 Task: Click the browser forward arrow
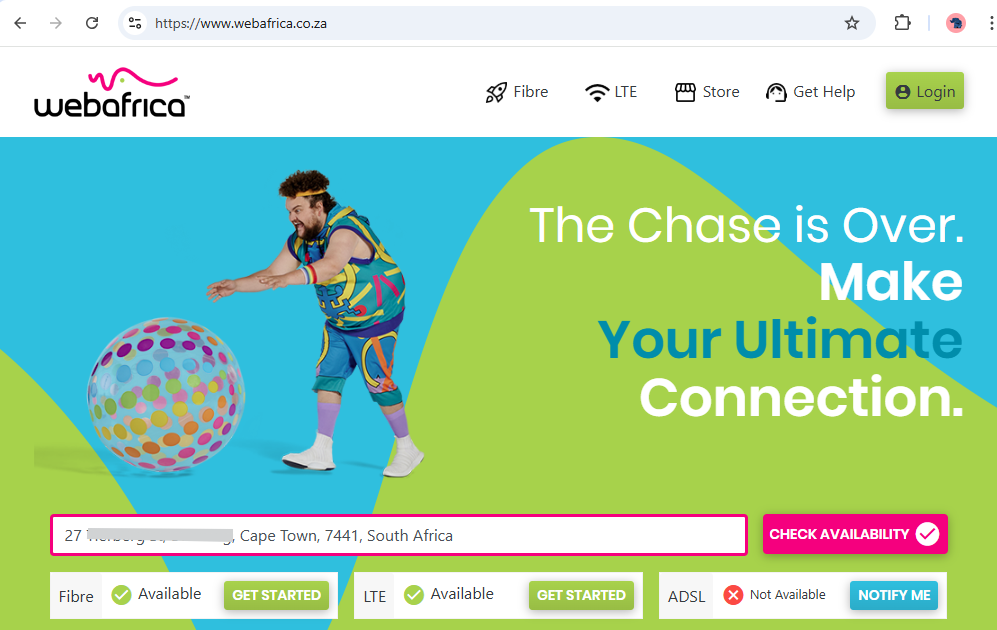tap(56, 24)
